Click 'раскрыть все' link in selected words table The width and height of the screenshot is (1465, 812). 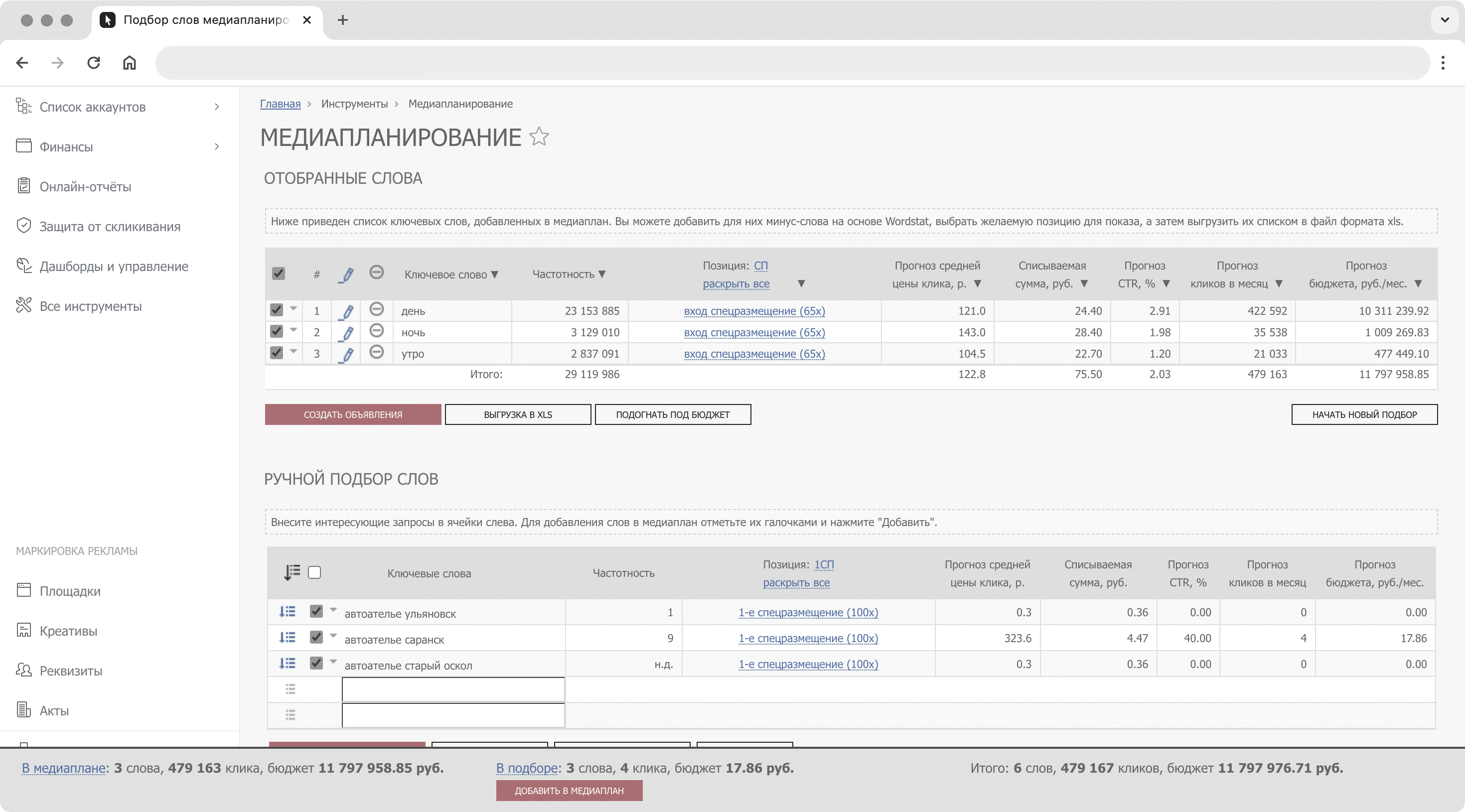click(736, 284)
